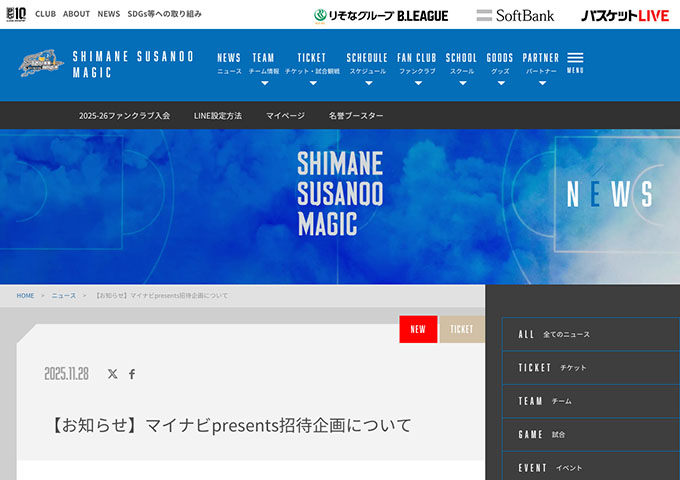The image size is (680, 480).
Task: Open 2025-26ファンクラブ入会 submenu link
Action: click(124, 116)
